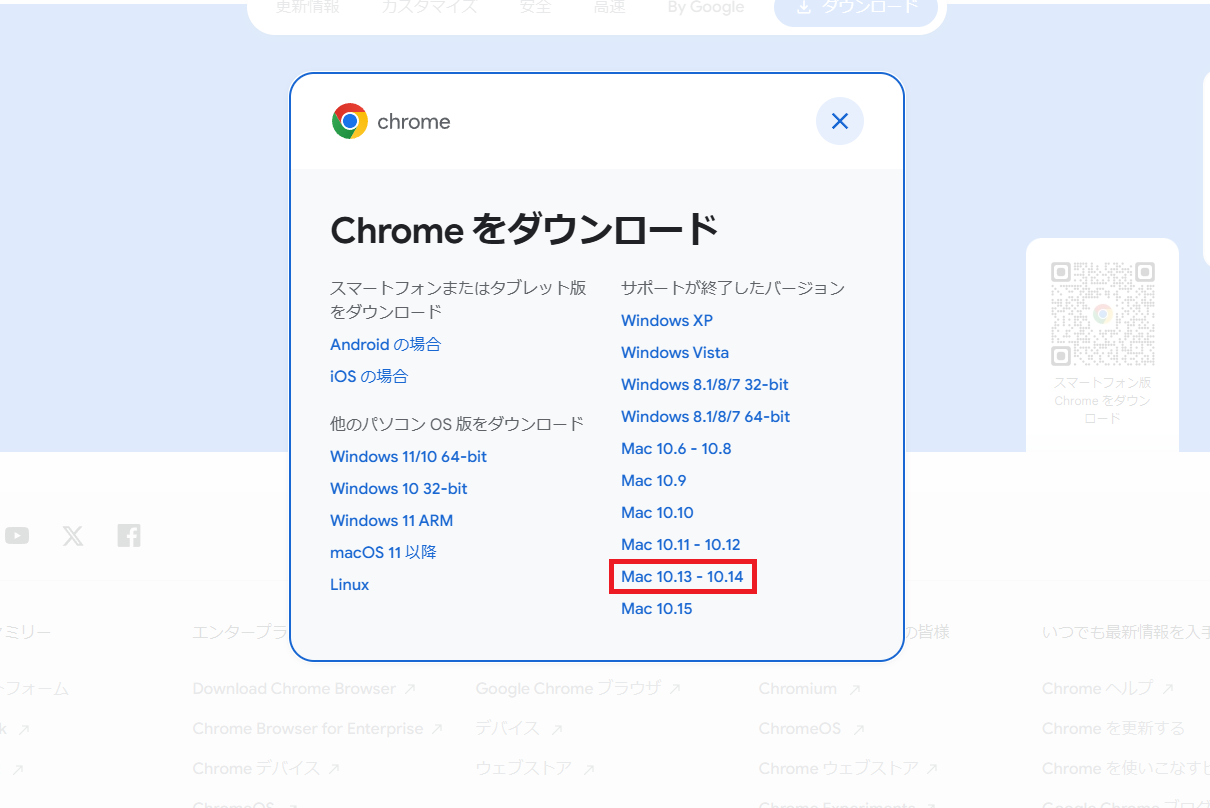This screenshot has height=808, width=1210.
Task: Download Windows 11/10 64-bit version
Action: (x=409, y=456)
